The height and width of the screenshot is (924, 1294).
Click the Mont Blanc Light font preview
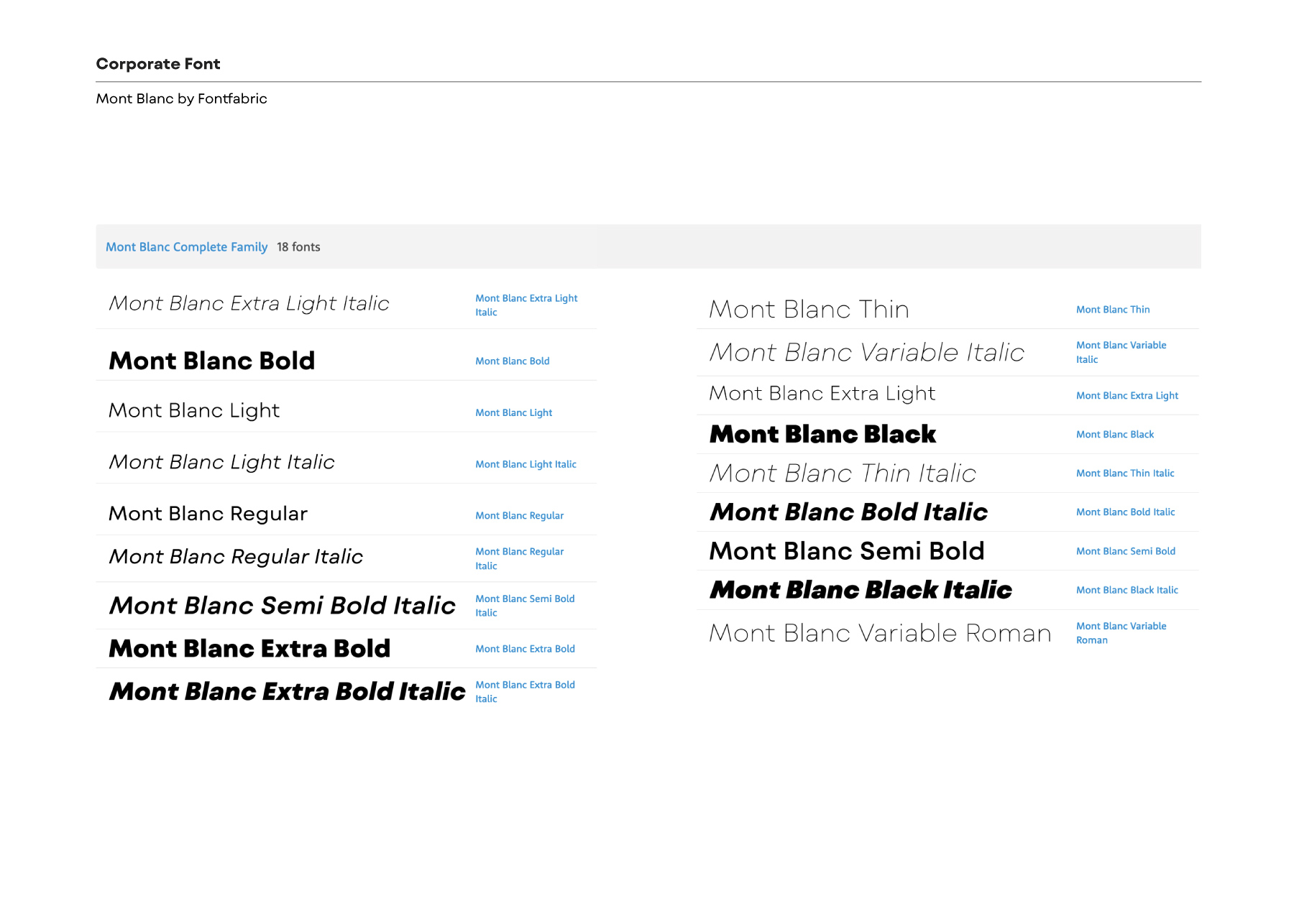(x=194, y=411)
